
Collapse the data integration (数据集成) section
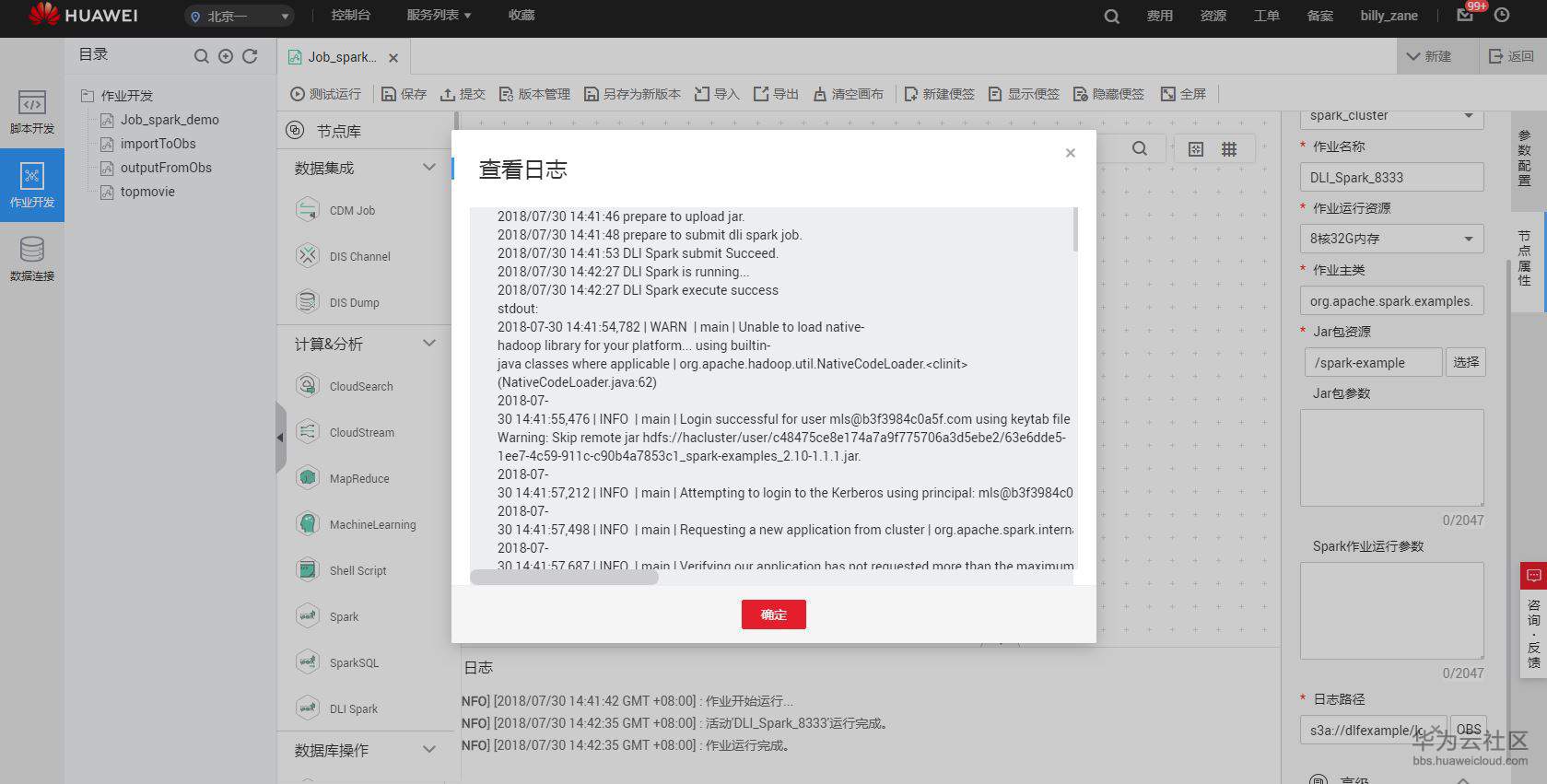click(x=429, y=167)
